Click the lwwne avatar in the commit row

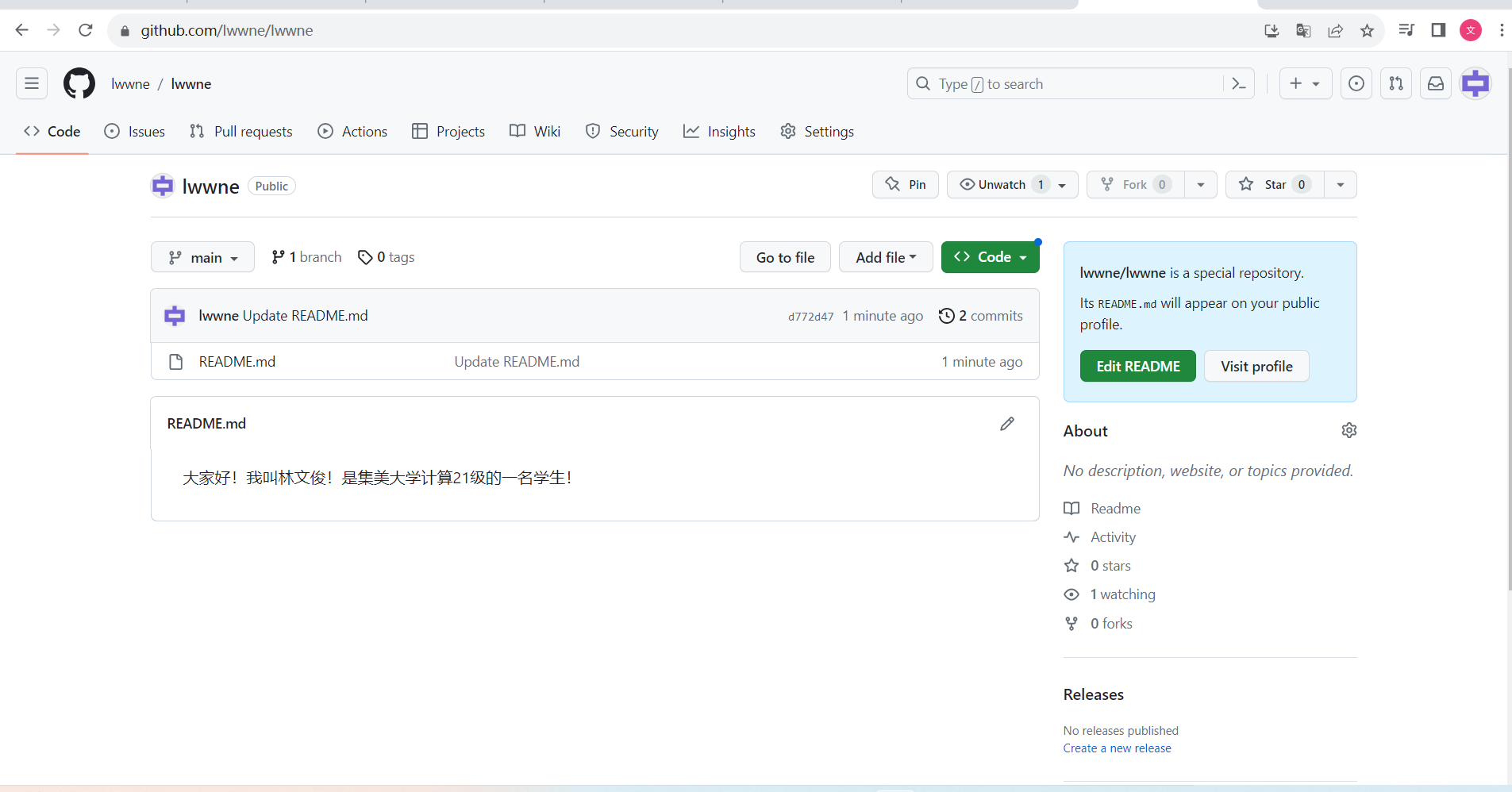pyautogui.click(x=175, y=316)
